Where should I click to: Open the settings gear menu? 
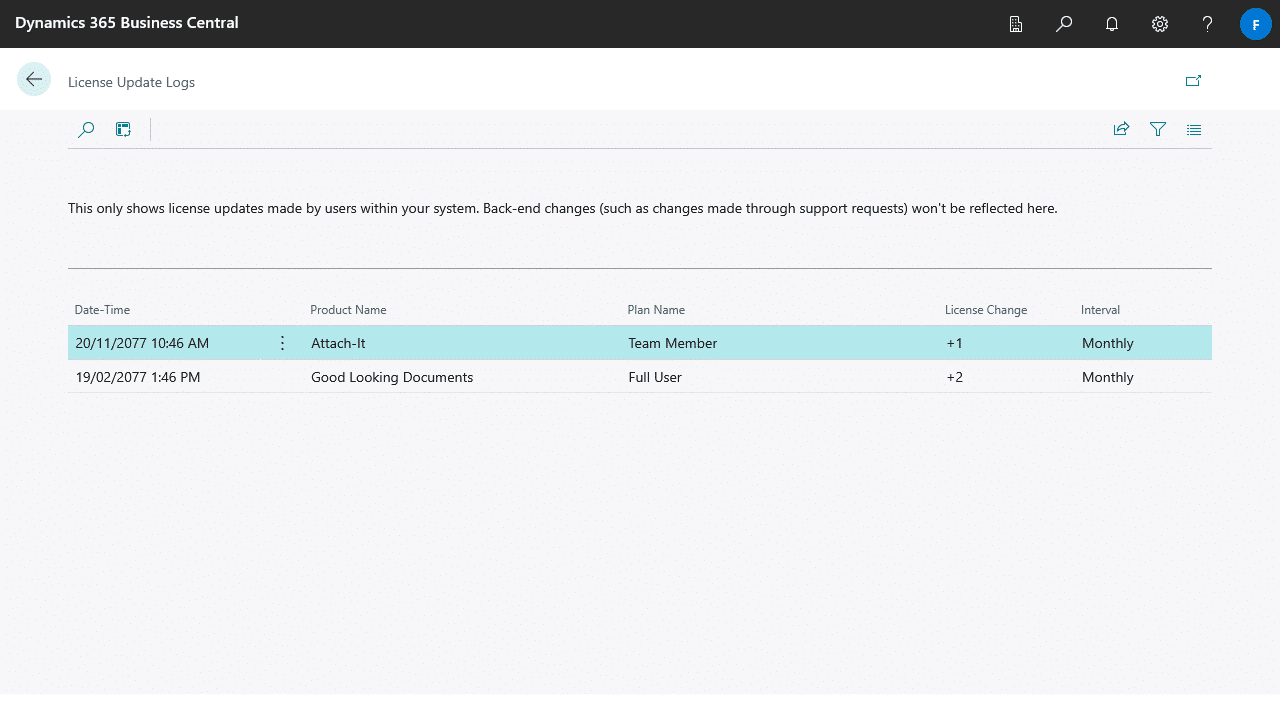tap(1160, 24)
